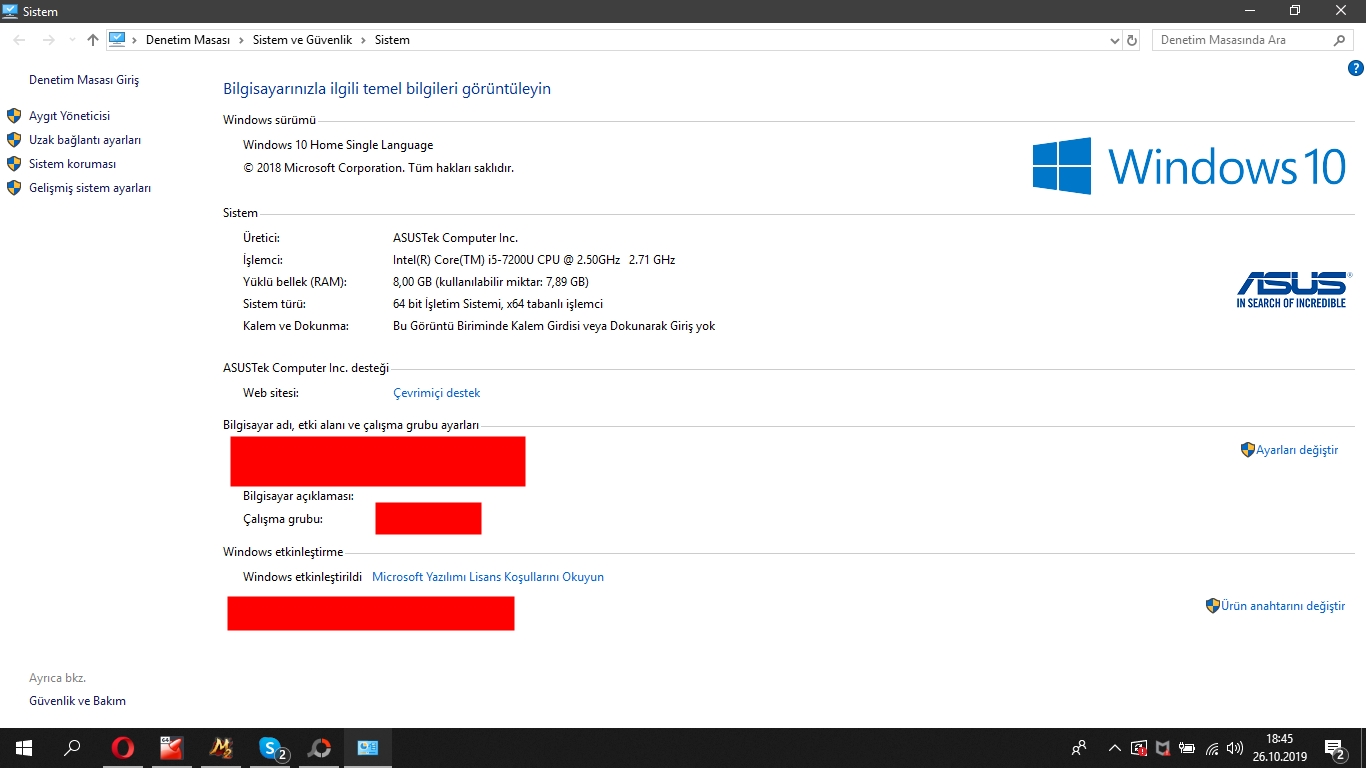Open Opera browser from taskbar

[x=123, y=748]
